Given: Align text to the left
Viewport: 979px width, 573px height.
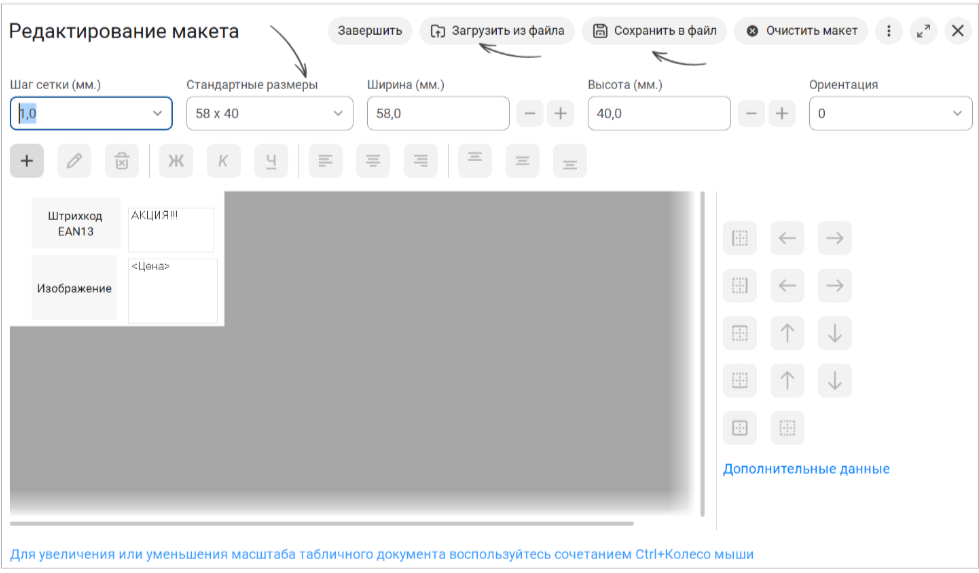Looking at the screenshot, I should 325,161.
